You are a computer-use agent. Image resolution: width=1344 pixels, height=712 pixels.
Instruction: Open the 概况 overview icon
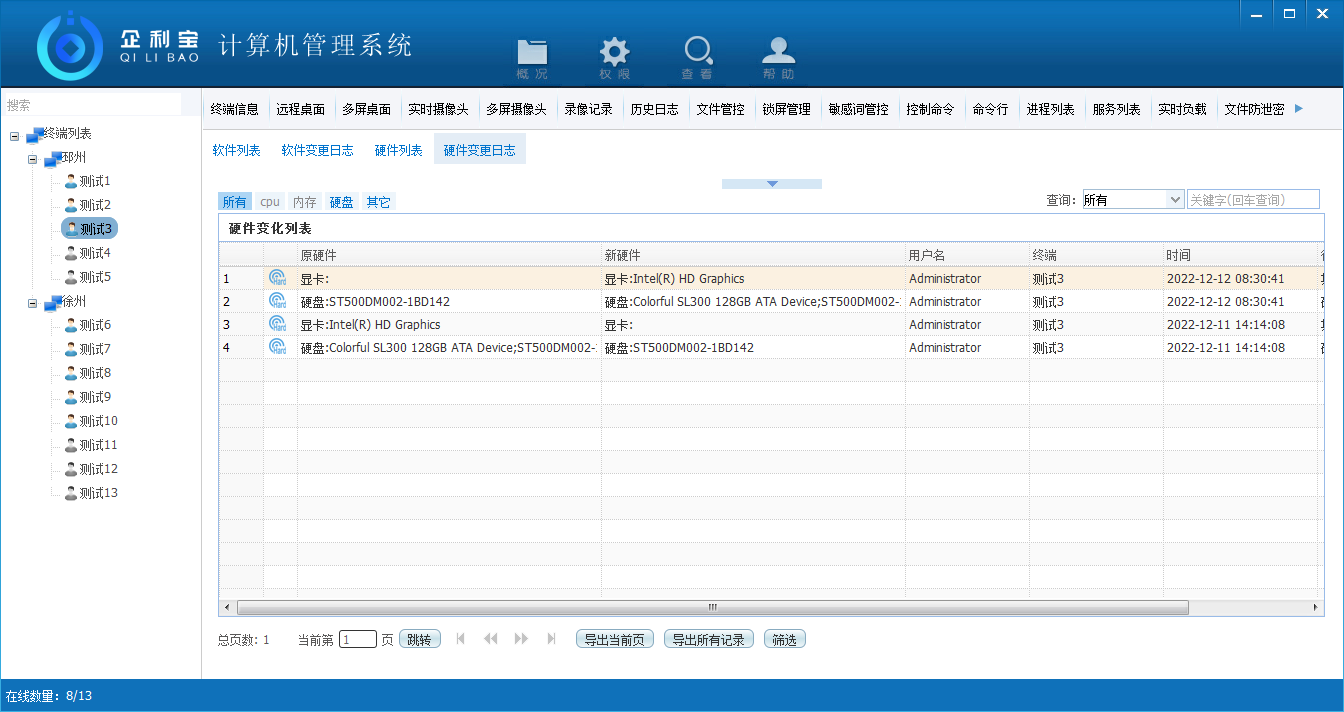[532, 56]
